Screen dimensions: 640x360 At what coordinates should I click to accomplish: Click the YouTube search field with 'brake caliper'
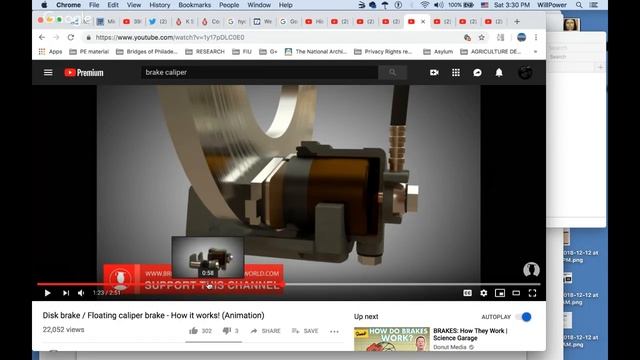click(x=260, y=72)
